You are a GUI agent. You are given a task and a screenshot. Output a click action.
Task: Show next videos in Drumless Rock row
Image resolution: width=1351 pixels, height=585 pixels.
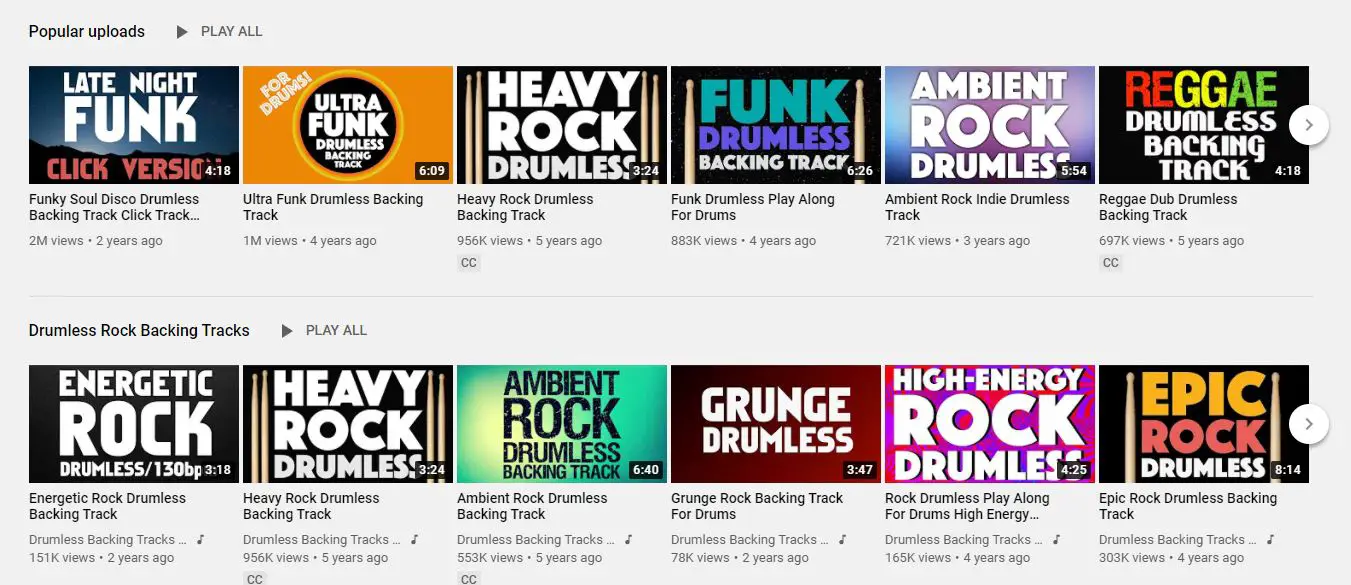tap(1309, 424)
